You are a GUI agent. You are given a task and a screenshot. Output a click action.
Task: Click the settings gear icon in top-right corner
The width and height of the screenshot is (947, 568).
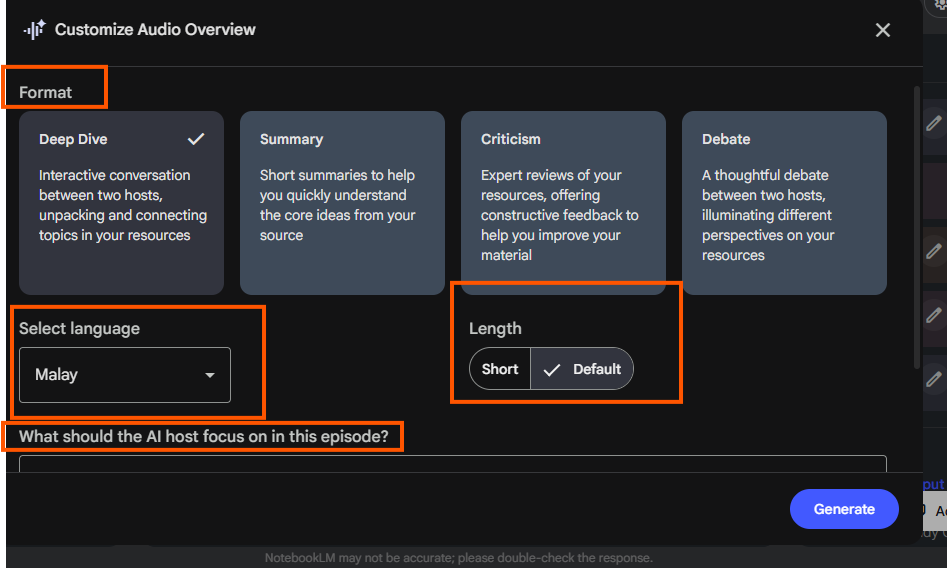click(x=938, y=5)
